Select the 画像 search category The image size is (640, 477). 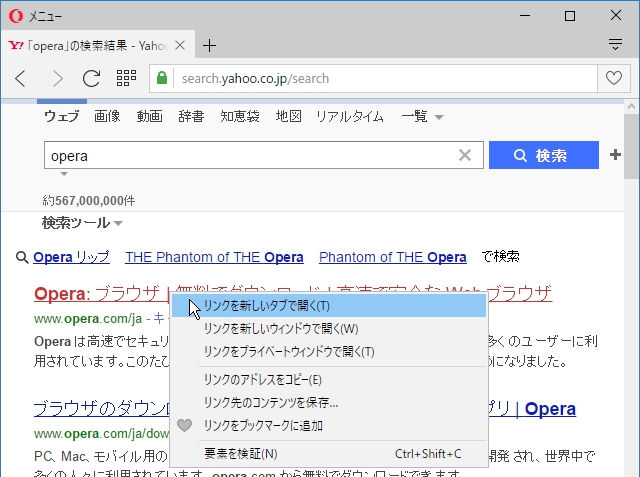click(107, 116)
